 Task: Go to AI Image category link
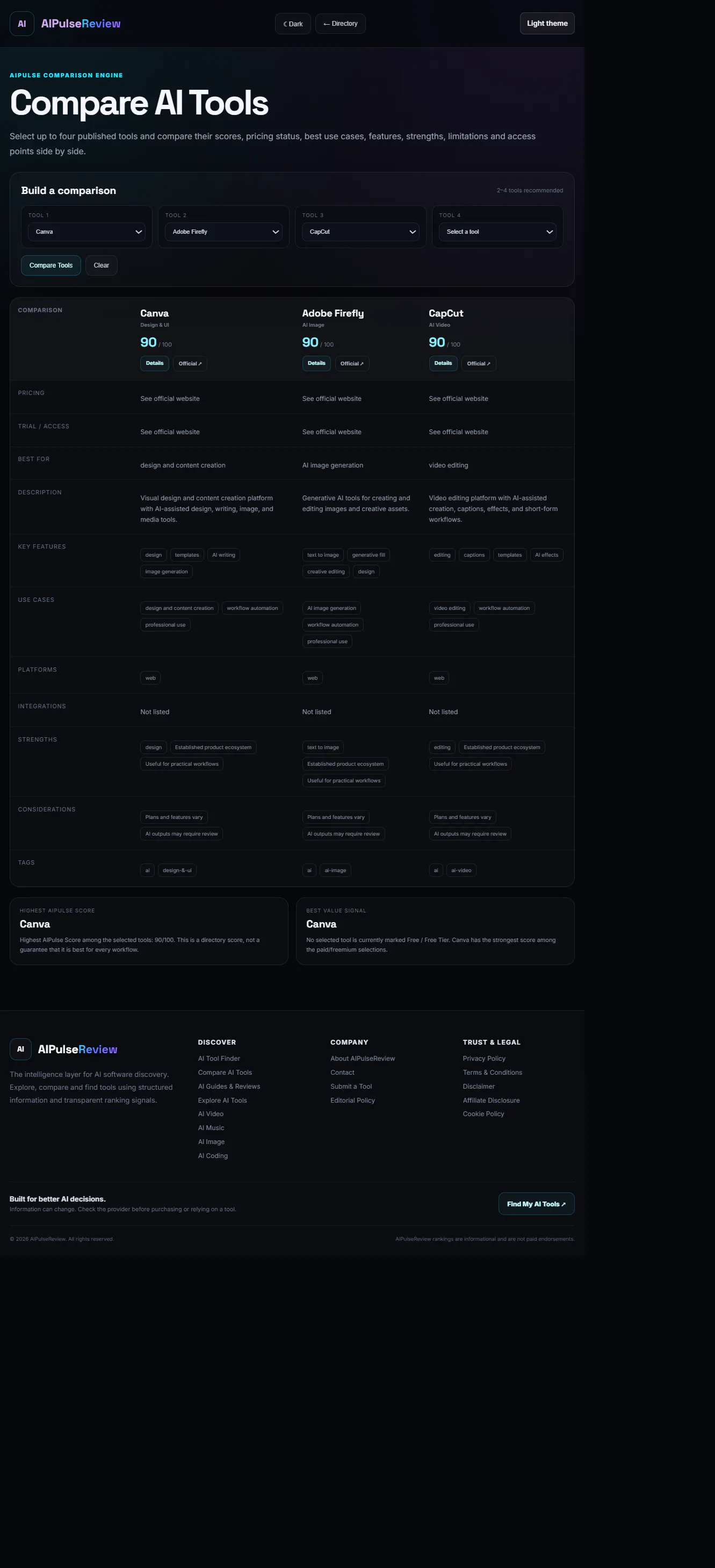click(211, 1142)
